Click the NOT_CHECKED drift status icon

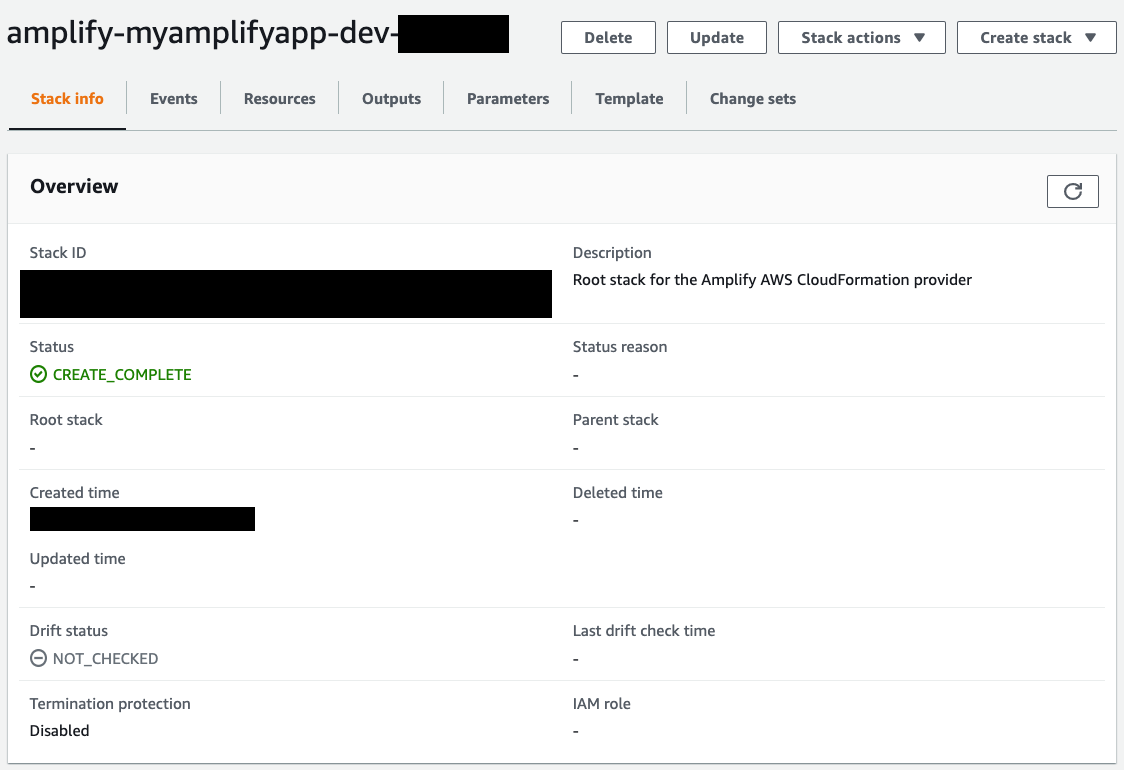click(38, 658)
